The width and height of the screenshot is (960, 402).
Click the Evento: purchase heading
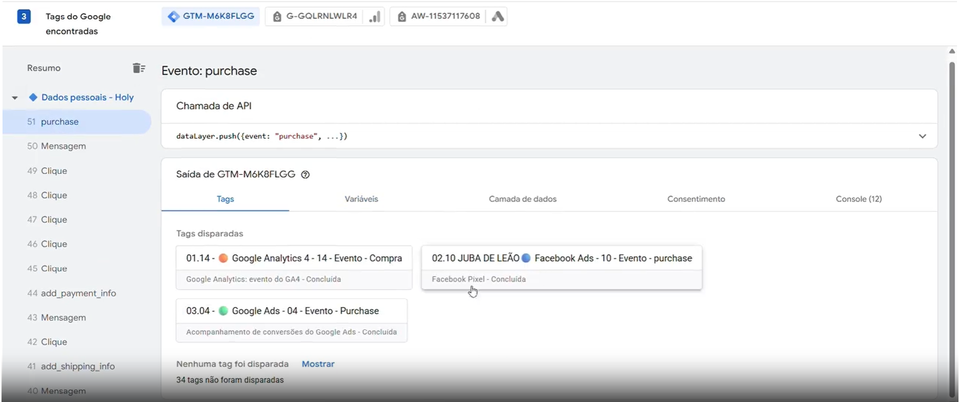209,71
